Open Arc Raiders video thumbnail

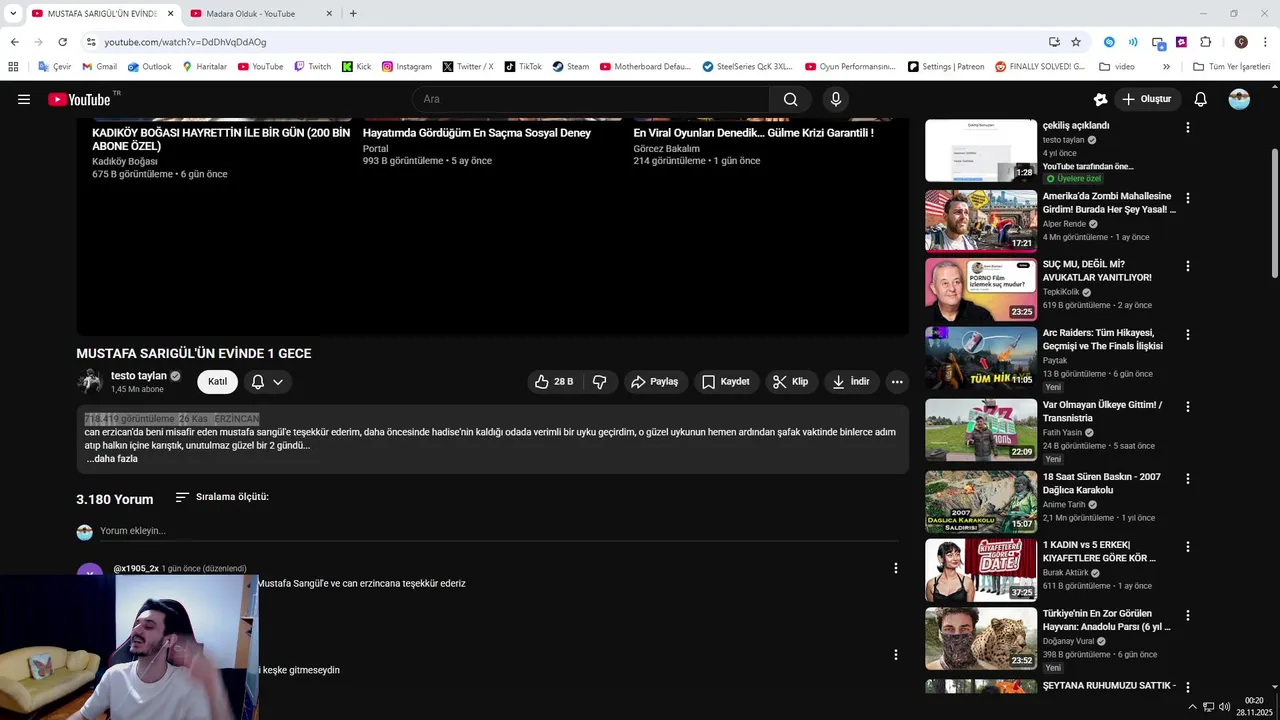(x=981, y=358)
